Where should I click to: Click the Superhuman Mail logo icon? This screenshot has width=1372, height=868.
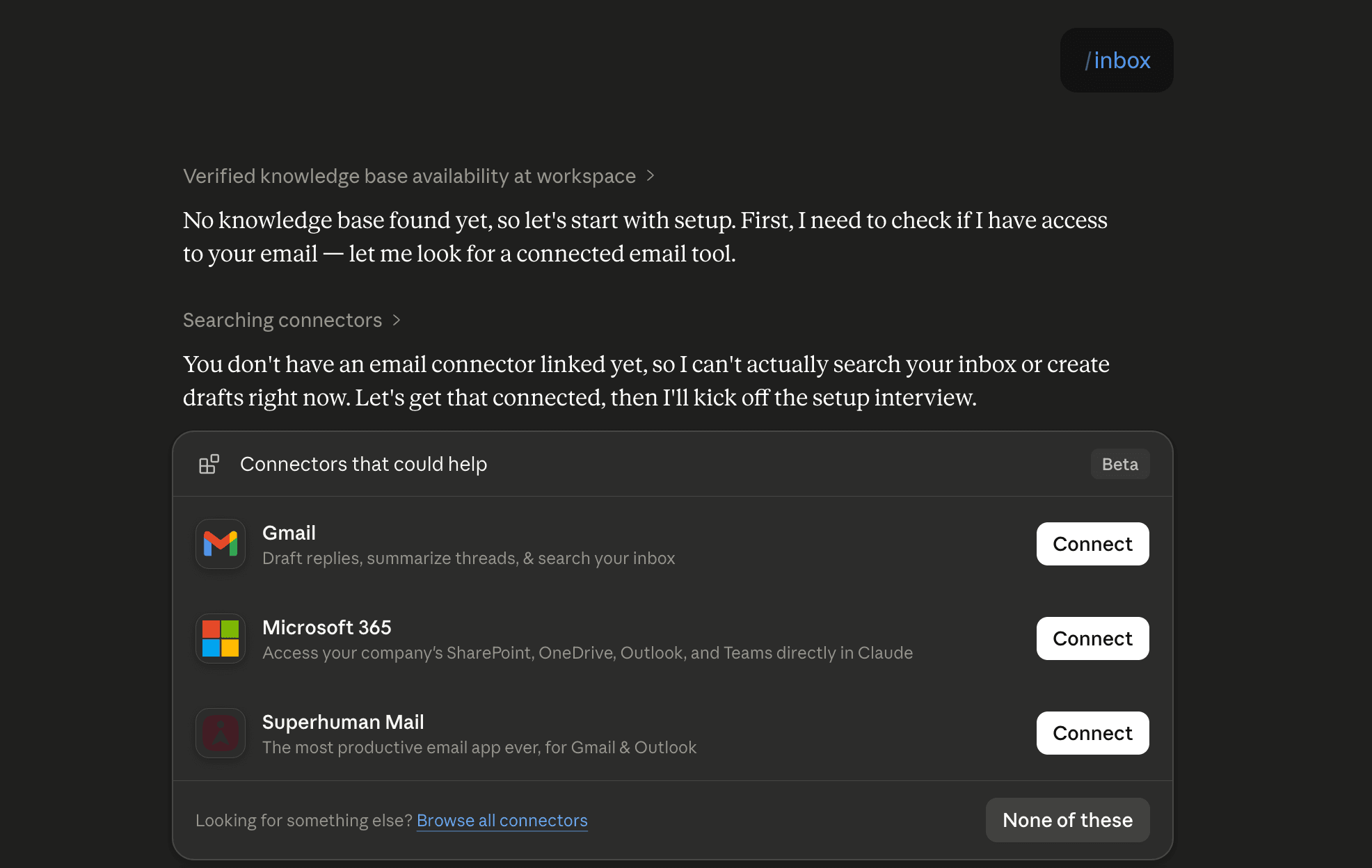pyautogui.click(x=221, y=733)
